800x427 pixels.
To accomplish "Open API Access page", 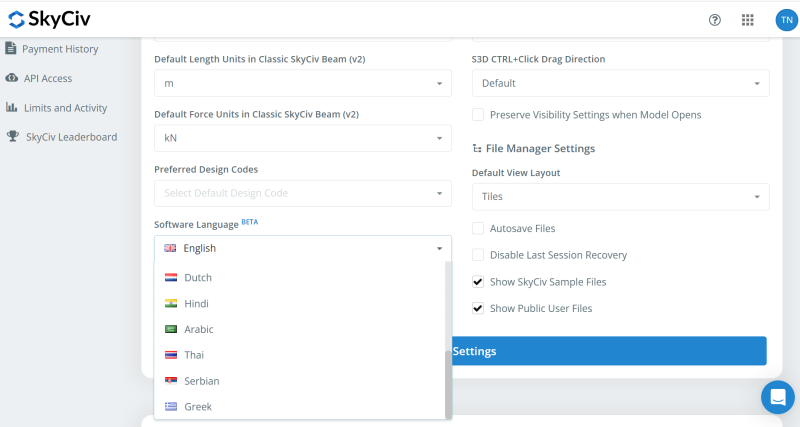I will coord(47,78).
